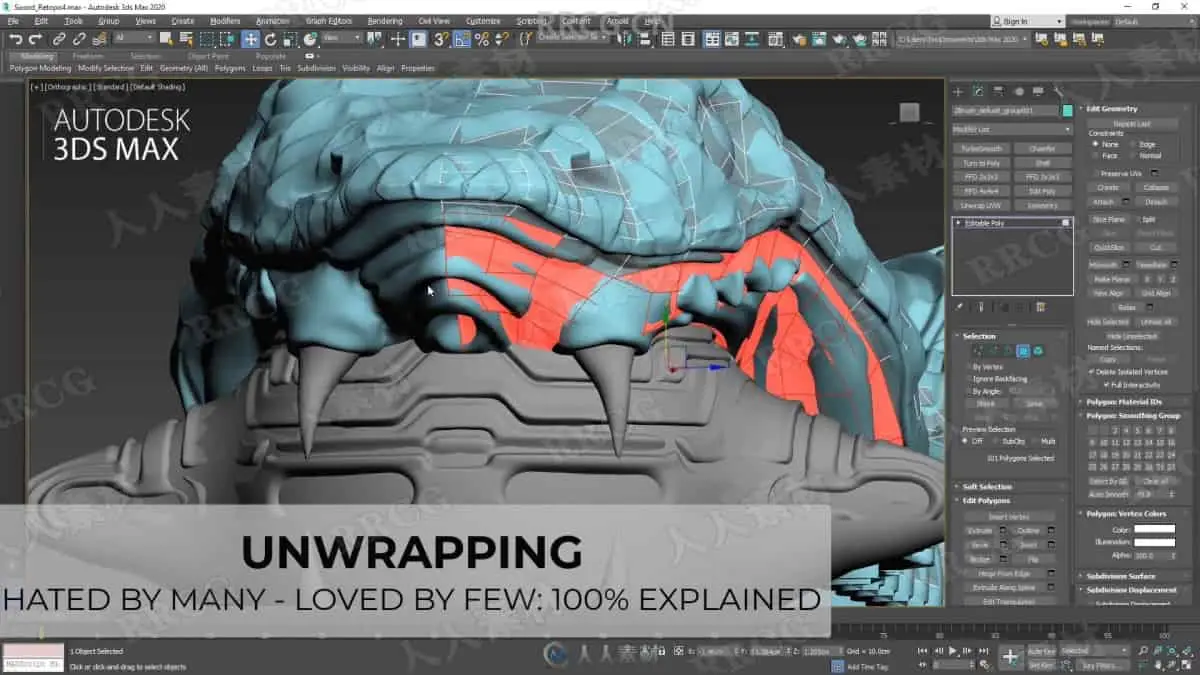Open the Hierarchy command panel tab

coord(998,91)
